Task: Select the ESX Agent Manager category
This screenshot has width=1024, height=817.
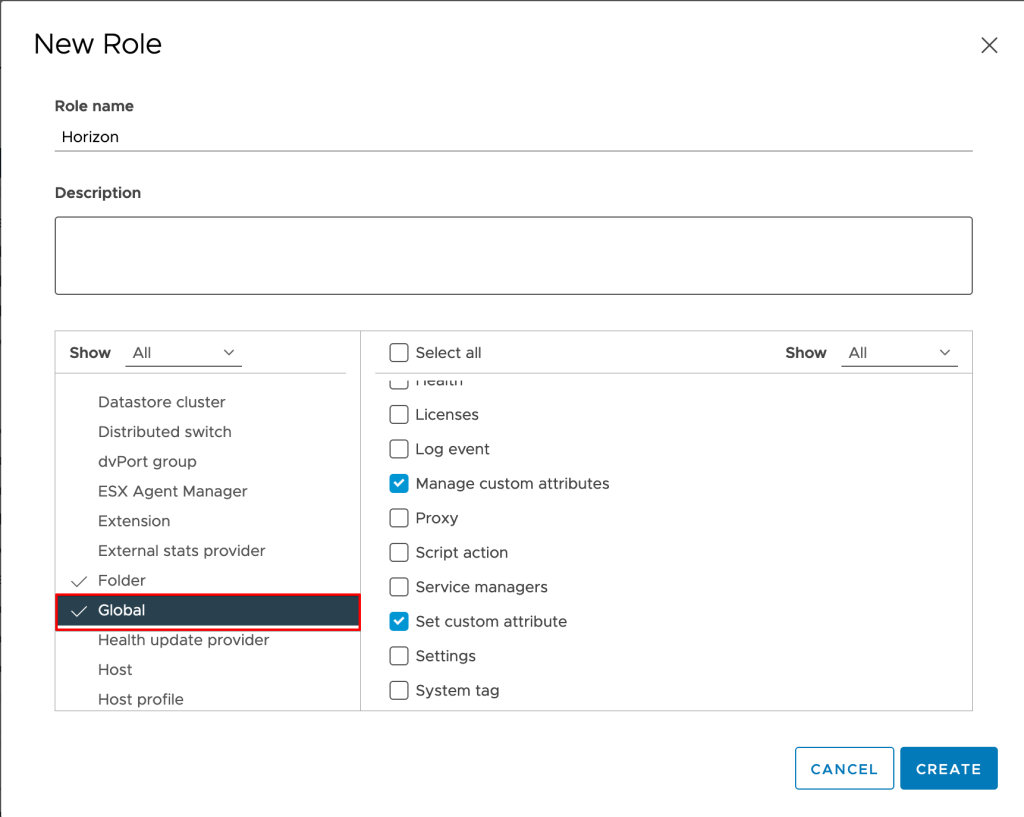Action: (x=172, y=491)
